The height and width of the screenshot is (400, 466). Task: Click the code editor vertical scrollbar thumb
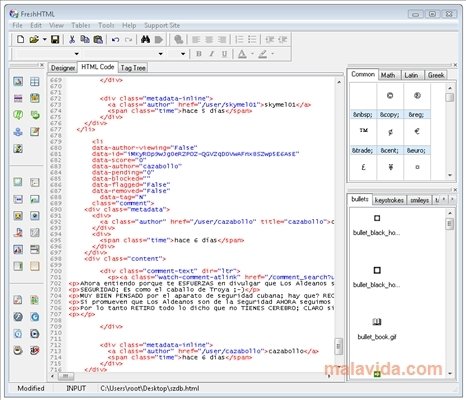[x=338, y=346]
